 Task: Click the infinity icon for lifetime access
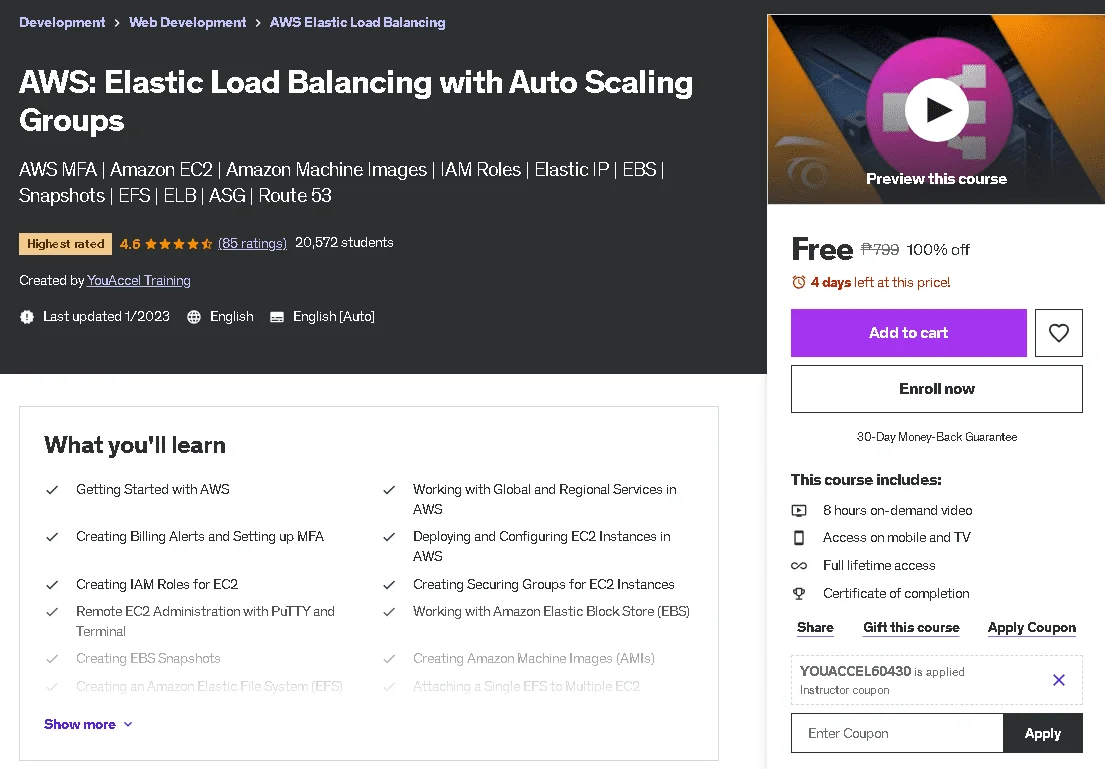(798, 565)
